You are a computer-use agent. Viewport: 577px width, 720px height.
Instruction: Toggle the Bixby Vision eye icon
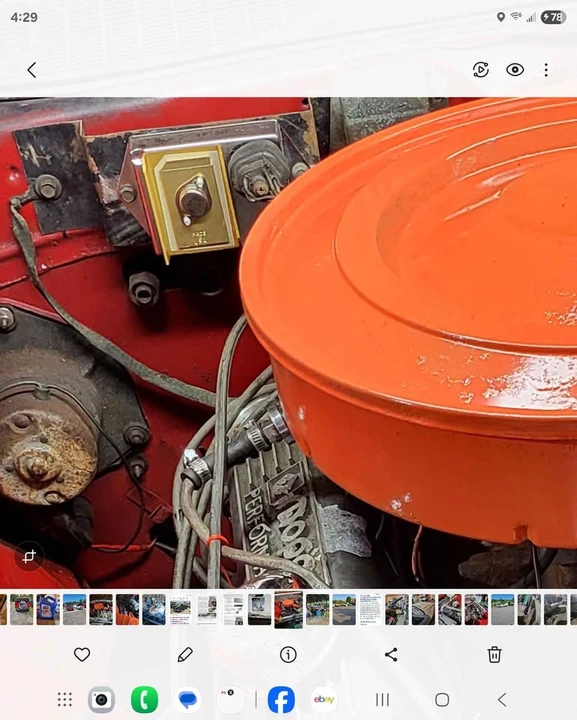coord(515,70)
